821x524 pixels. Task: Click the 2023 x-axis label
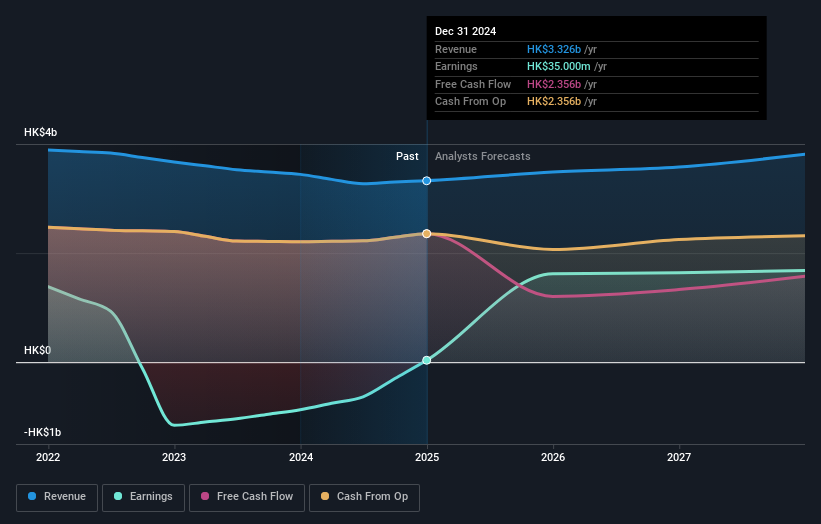pyautogui.click(x=174, y=458)
